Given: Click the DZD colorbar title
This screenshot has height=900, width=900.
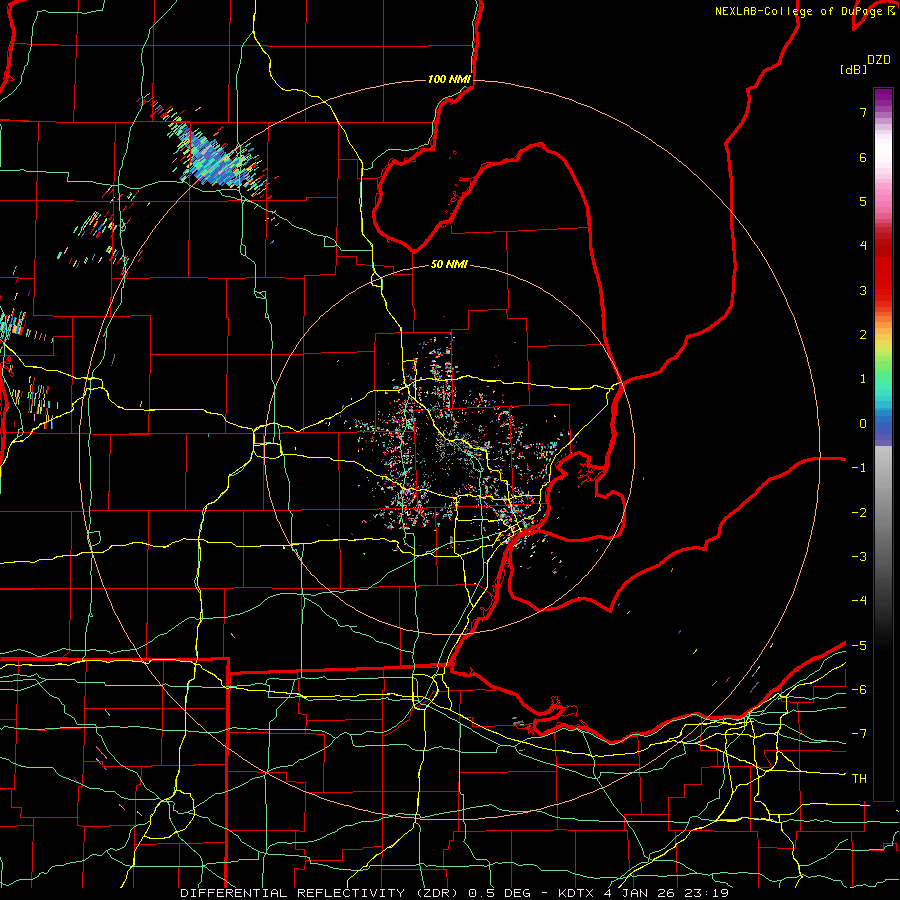Looking at the screenshot, I should tap(879, 60).
